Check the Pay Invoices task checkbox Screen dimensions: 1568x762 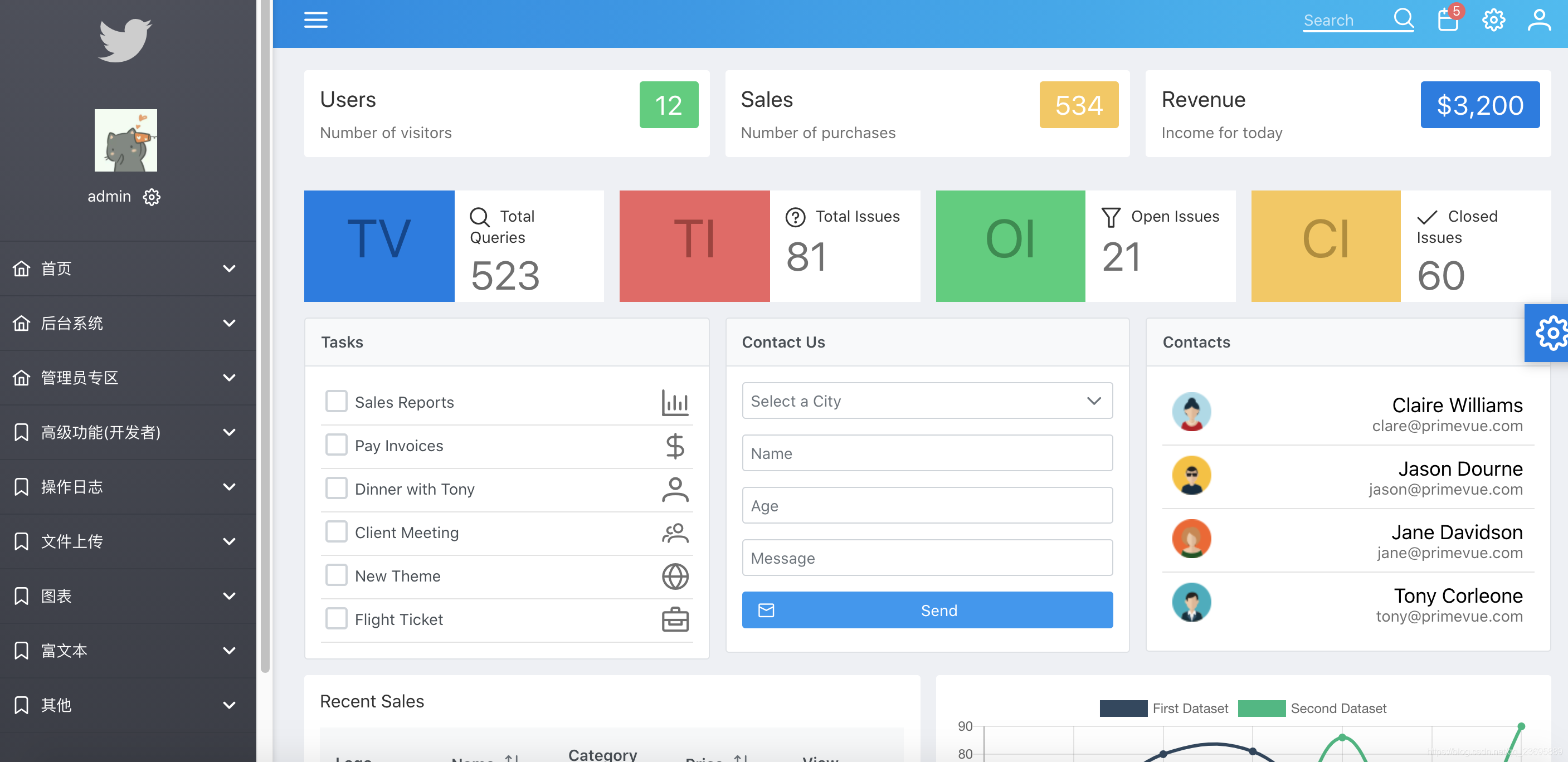[x=336, y=444]
